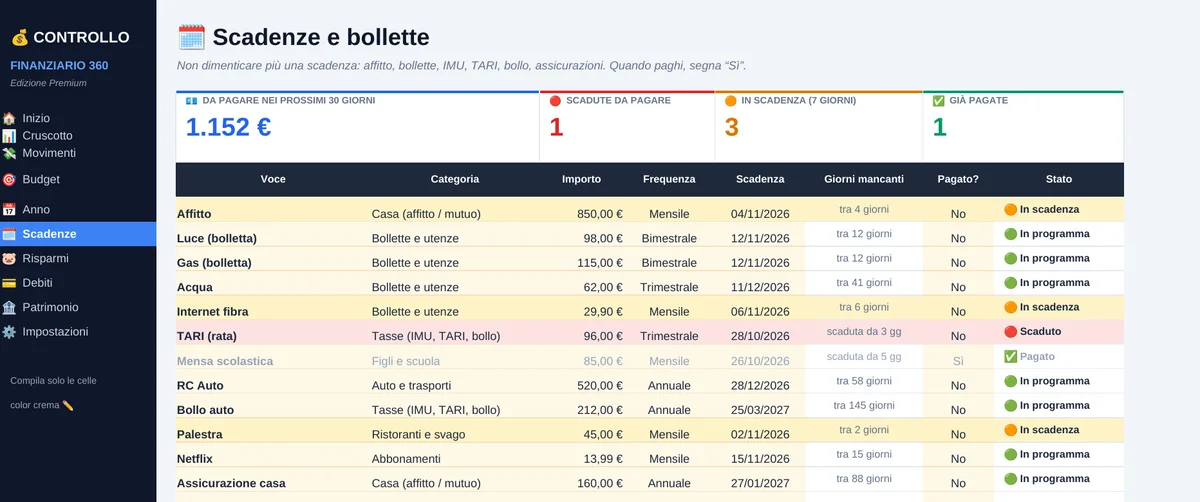Screen dimensions: 1200x502
Task: Click the date 28/12/2026 for RC Auto
Action: point(760,385)
